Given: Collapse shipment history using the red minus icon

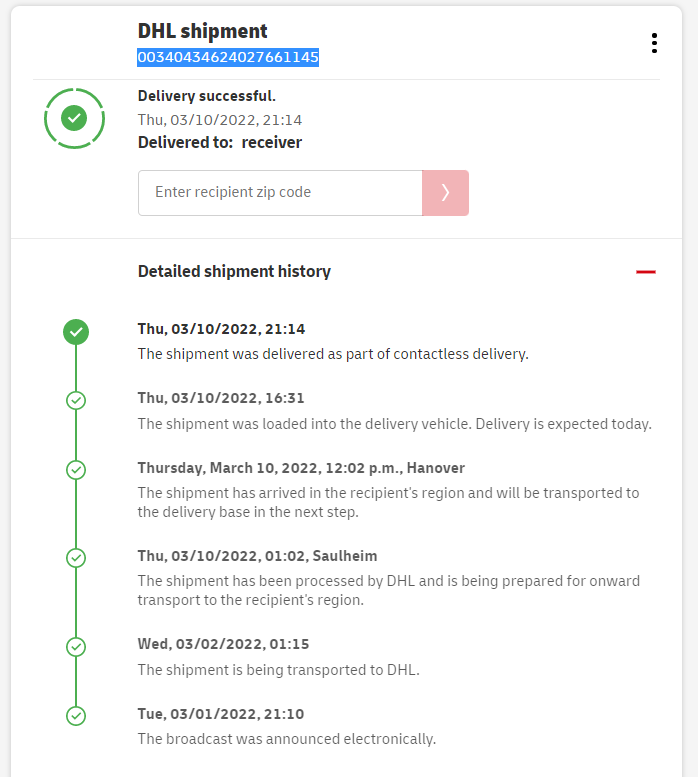Looking at the screenshot, I should click(646, 272).
